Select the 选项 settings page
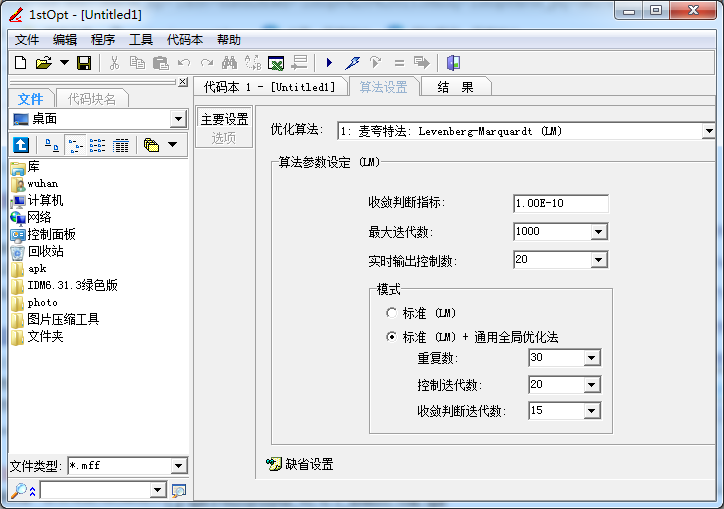The width and height of the screenshot is (724, 509). pyautogui.click(x=224, y=138)
